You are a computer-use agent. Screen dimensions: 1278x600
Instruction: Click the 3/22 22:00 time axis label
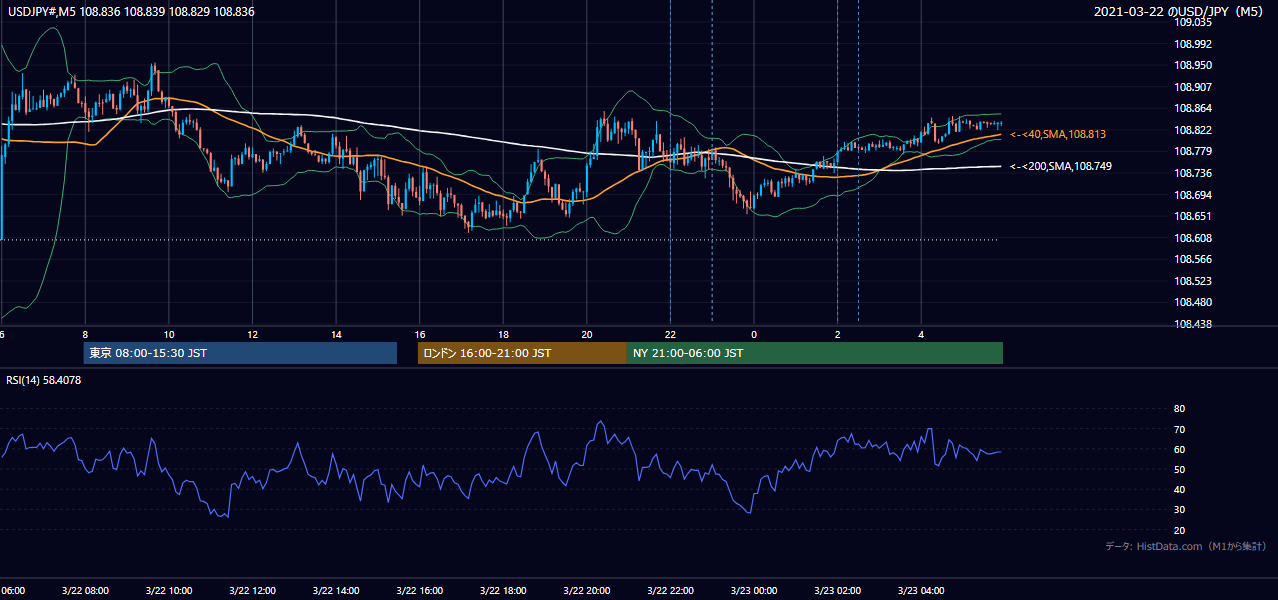[x=670, y=591]
